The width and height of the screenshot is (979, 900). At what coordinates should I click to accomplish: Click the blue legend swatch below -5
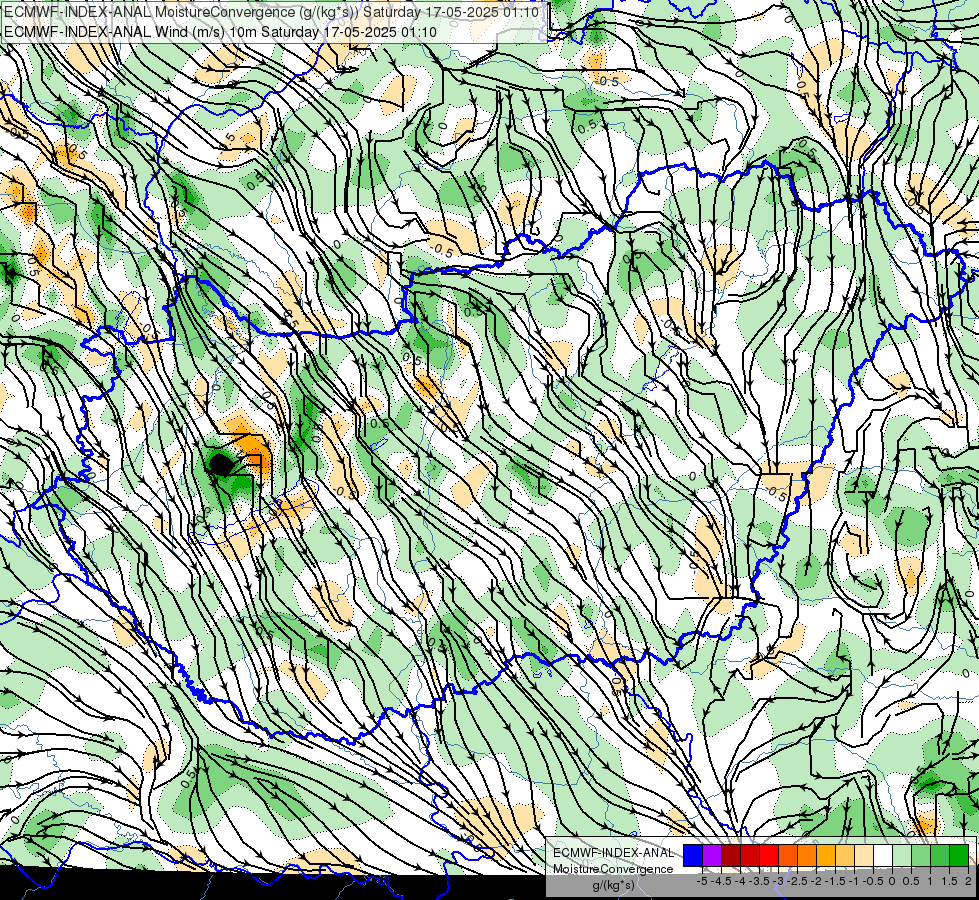pos(693,856)
